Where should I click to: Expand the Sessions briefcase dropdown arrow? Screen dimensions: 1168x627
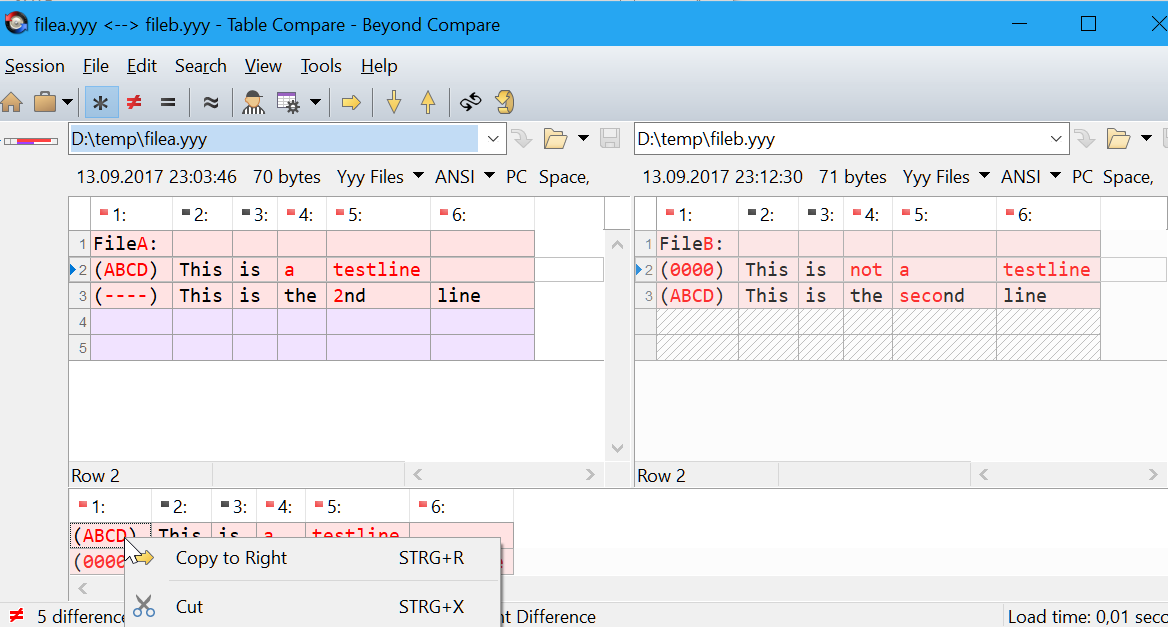tap(67, 102)
